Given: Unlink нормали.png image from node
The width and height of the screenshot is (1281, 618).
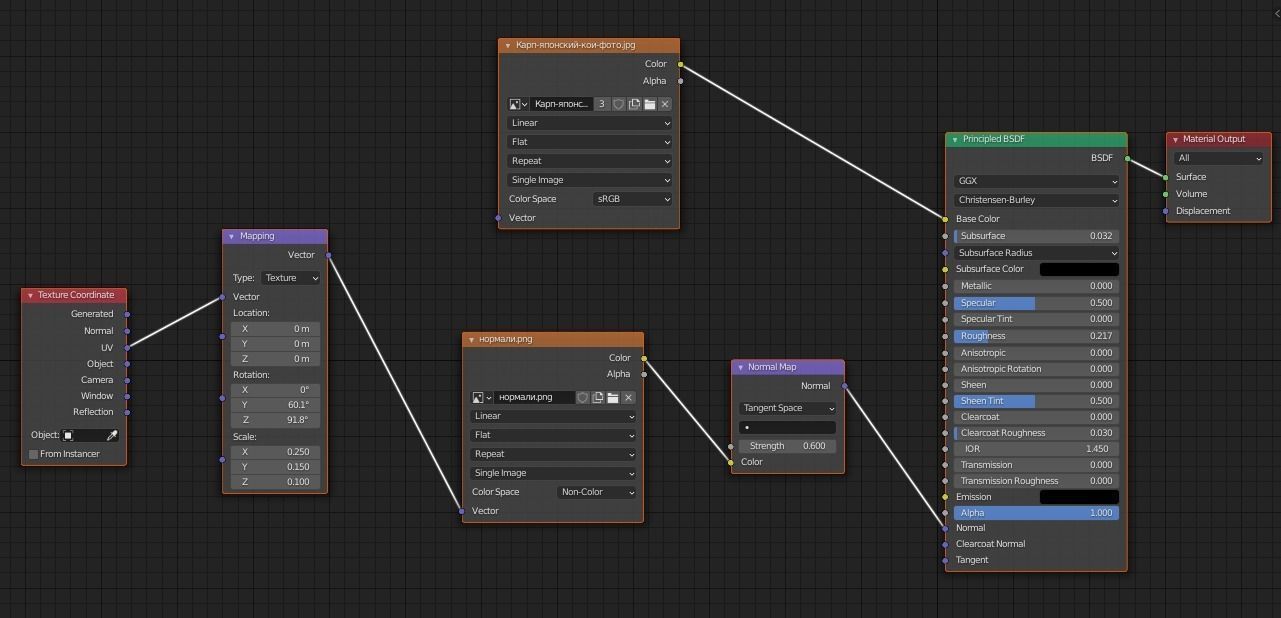Looking at the screenshot, I should click(x=628, y=397).
